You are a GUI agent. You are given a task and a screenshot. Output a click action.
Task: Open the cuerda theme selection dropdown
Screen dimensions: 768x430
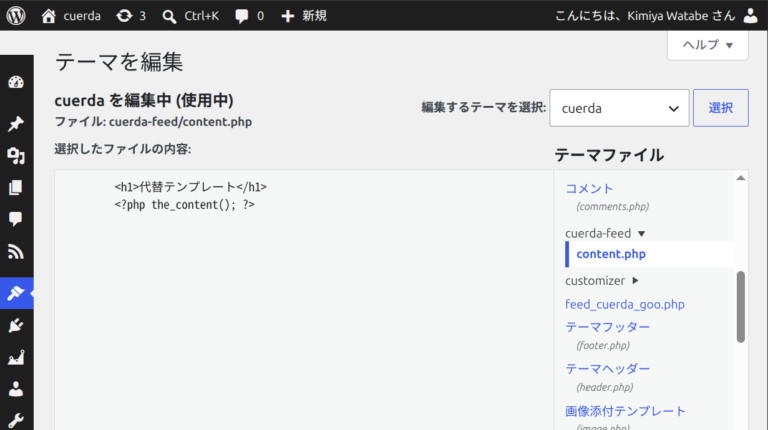pyautogui.click(x=619, y=108)
